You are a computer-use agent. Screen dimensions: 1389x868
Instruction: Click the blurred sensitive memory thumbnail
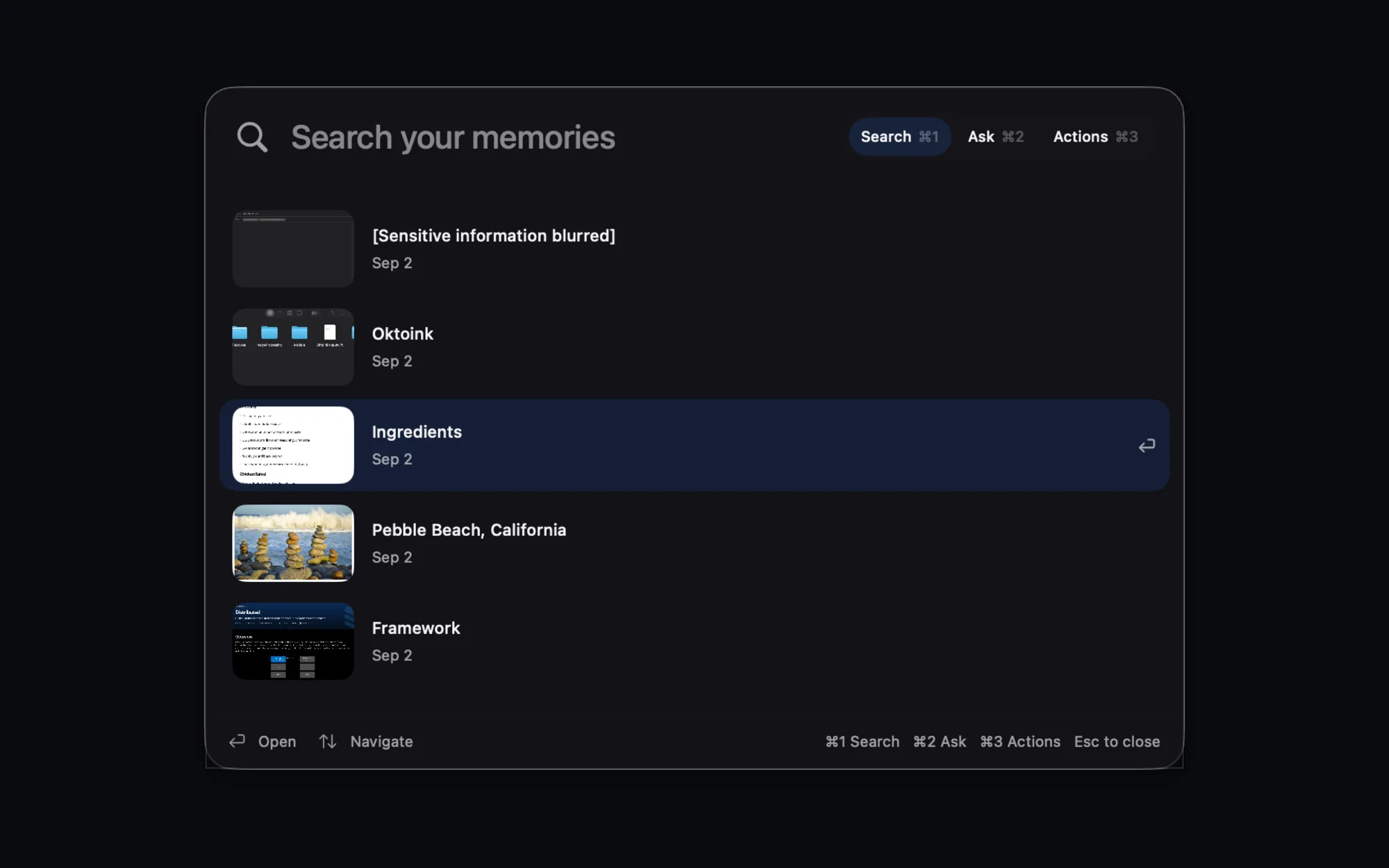(293, 249)
